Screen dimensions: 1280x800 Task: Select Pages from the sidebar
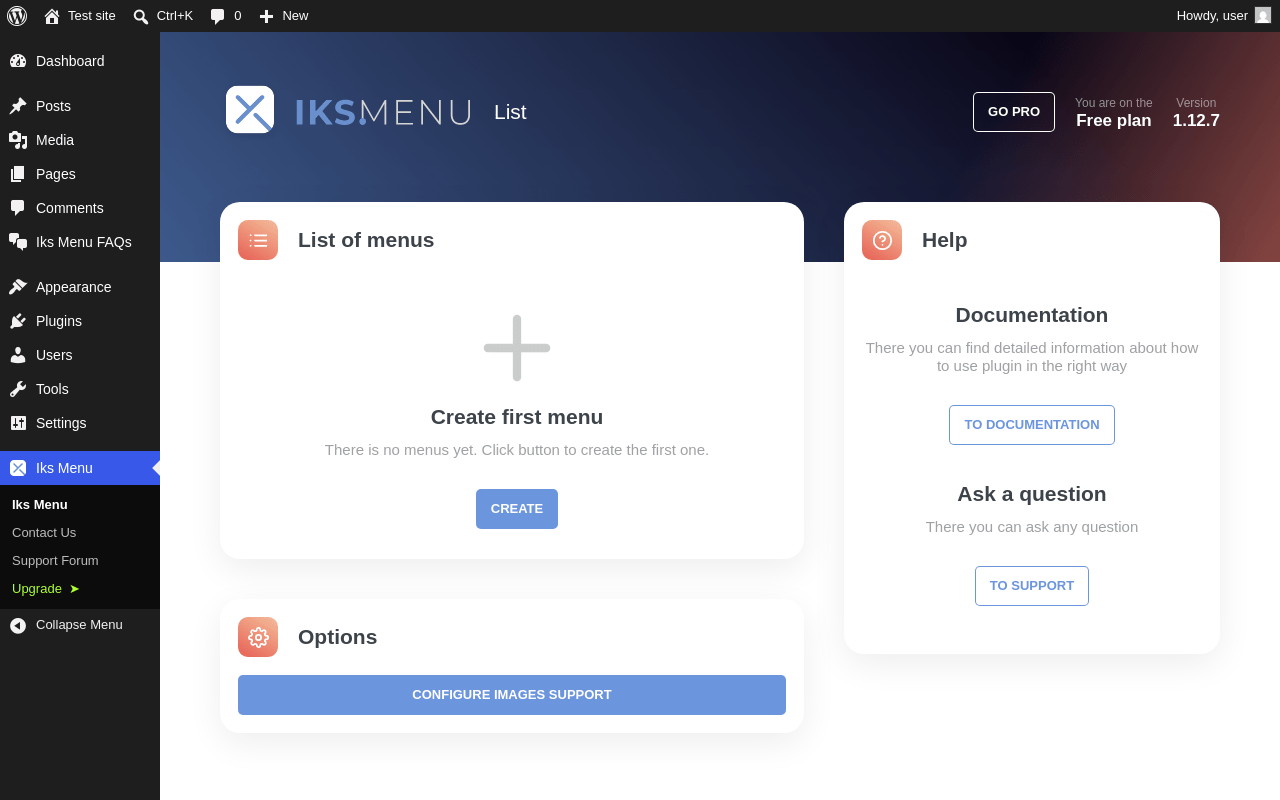click(x=80, y=174)
